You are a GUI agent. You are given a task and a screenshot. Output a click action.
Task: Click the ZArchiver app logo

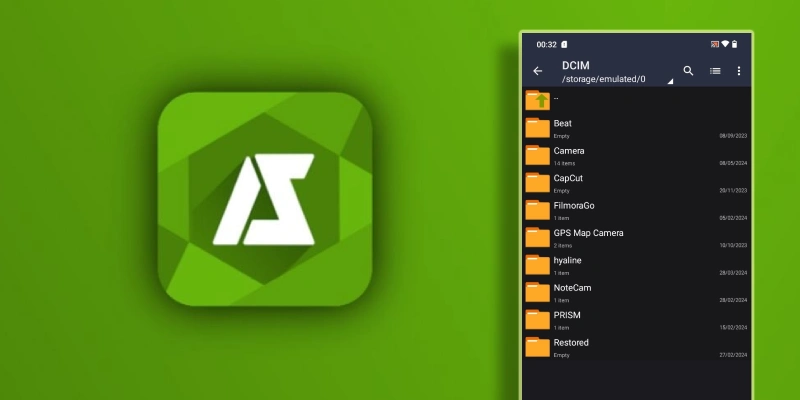[264, 199]
